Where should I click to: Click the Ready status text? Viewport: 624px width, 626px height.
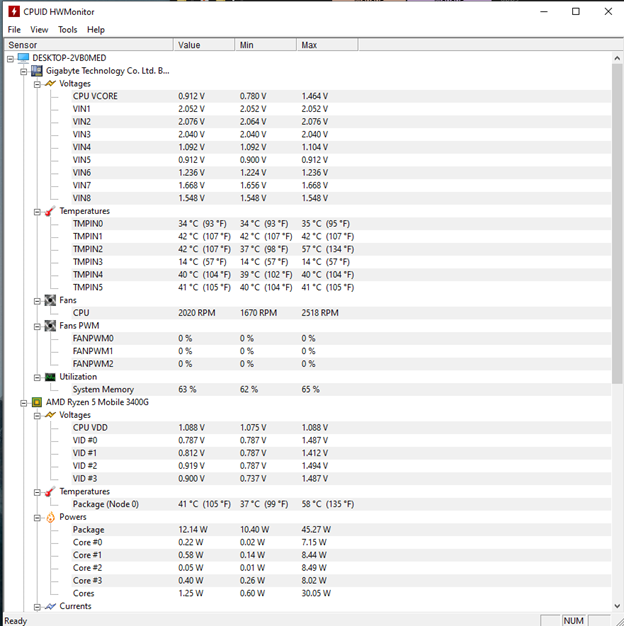[x=16, y=621]
